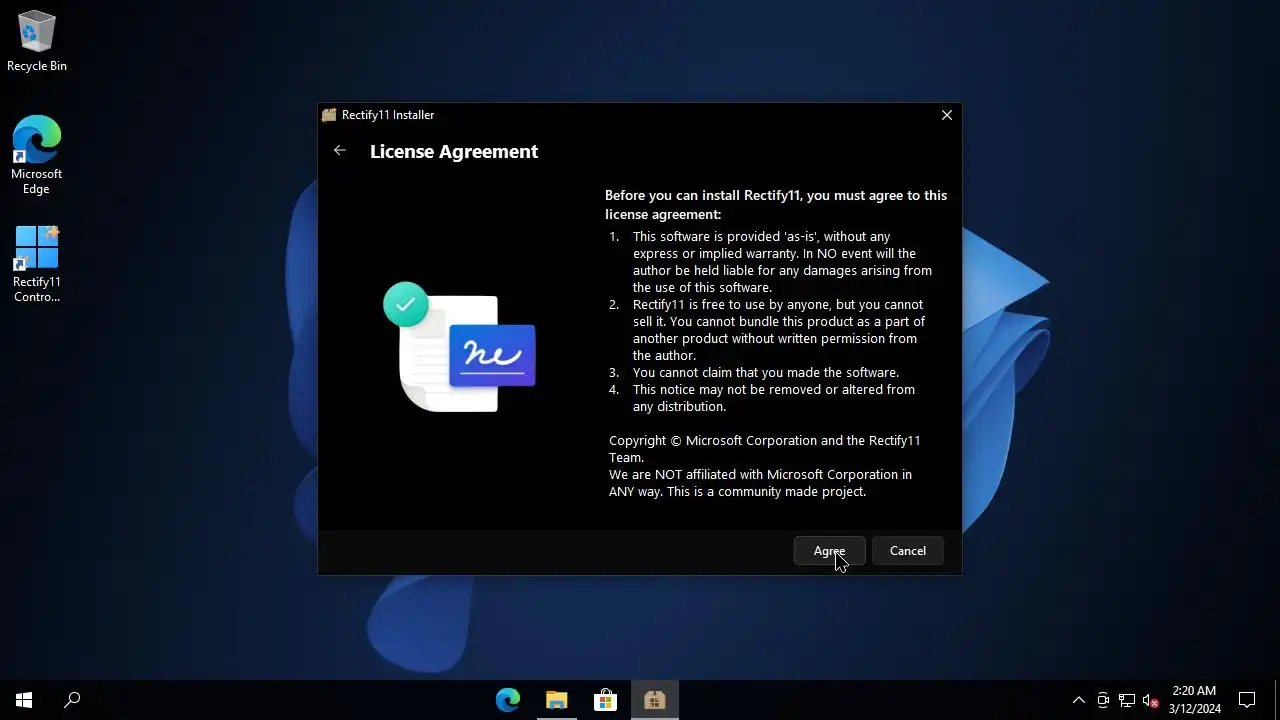The height and width of the screenshot is (720, 1280).
Task: Select the Rectify11 Control Center desktop shortcut
Action: coord(37,264)
